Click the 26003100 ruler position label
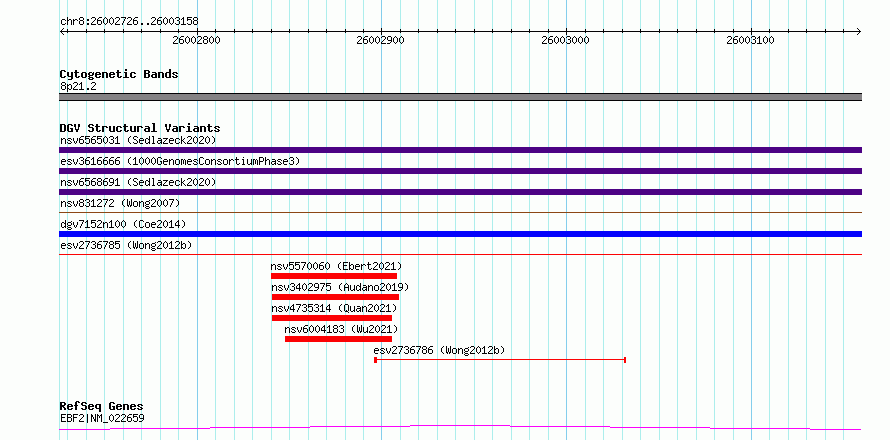This screenshot has height=440, width=890. point(750,40)
